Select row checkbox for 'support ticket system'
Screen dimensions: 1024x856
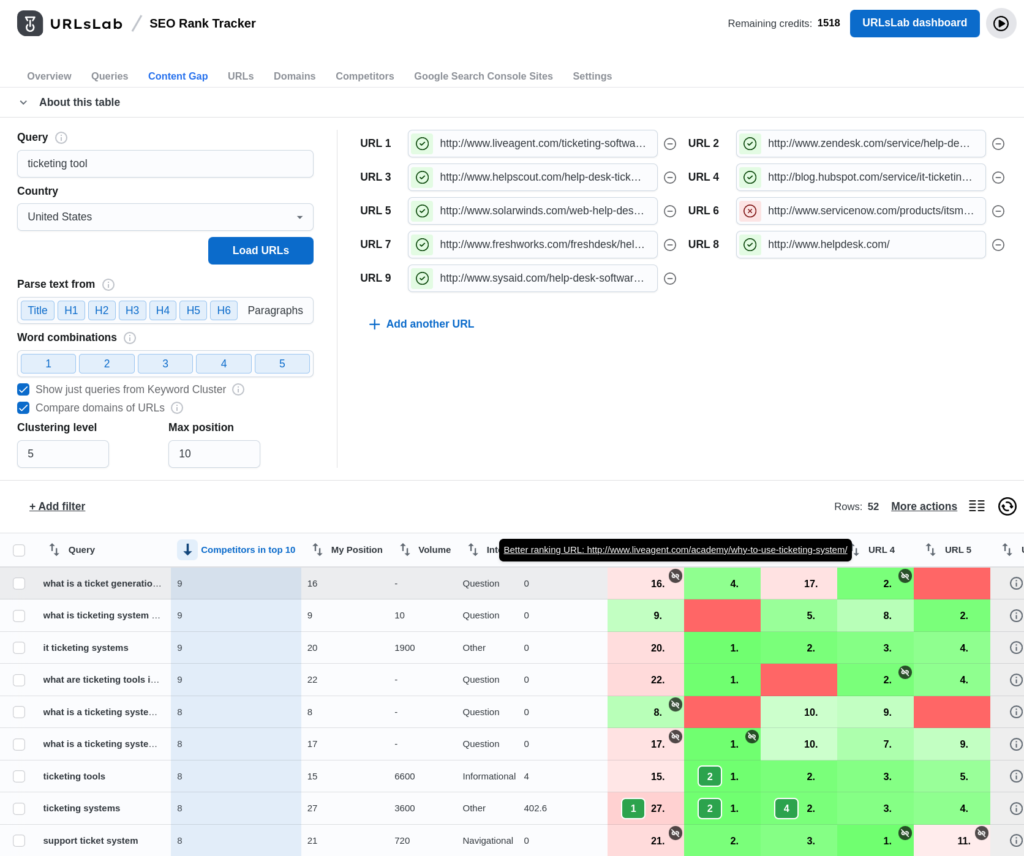19,841
